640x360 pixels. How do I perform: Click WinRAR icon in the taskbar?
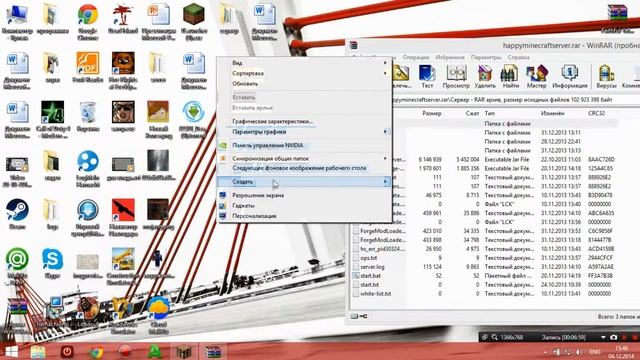click(213, 352)
